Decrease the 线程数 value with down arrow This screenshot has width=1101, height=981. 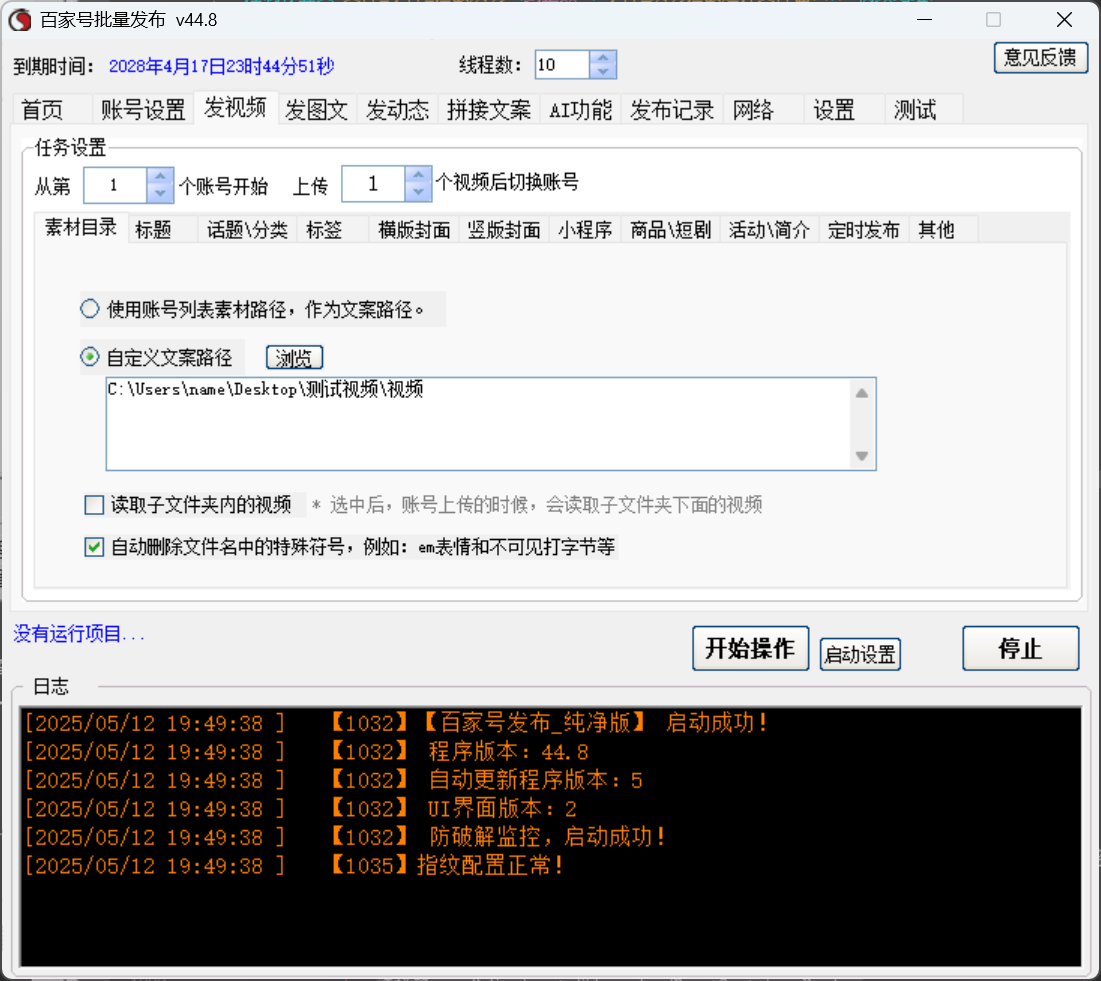click(603, 72)
